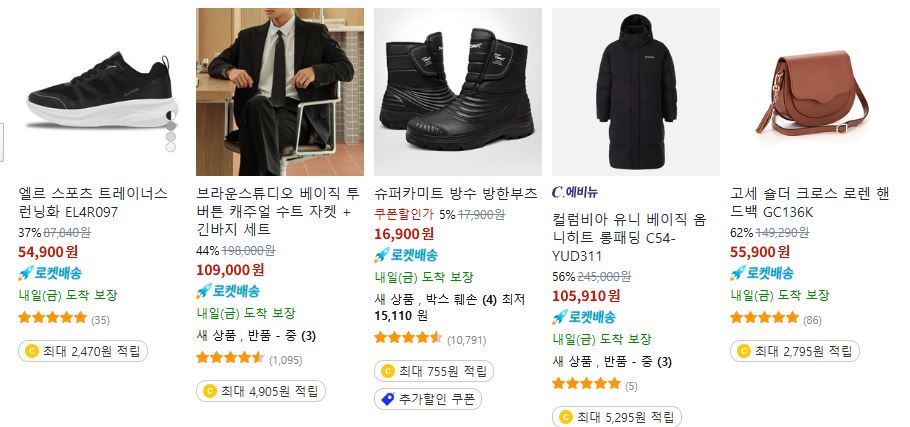The image size is (910, 427).
Task: Open 브라운스튜디오 수트 자켓 세트 title
Action: pos(278,211)
